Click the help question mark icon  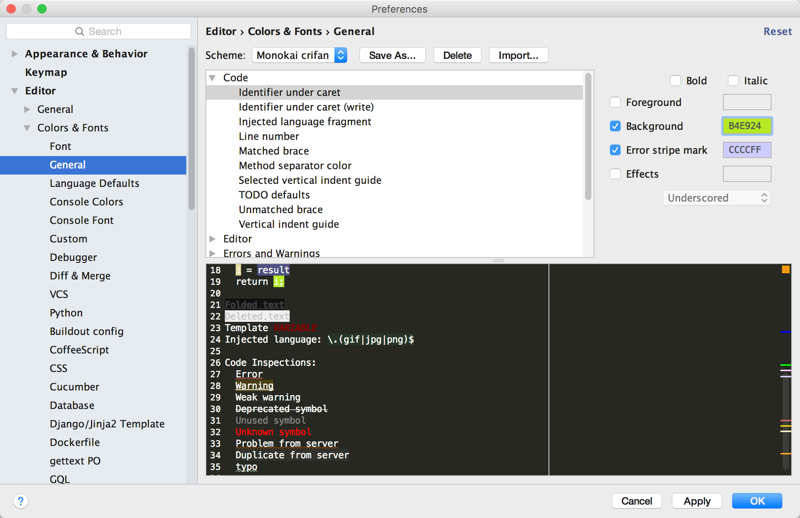[x=20, y=501]
